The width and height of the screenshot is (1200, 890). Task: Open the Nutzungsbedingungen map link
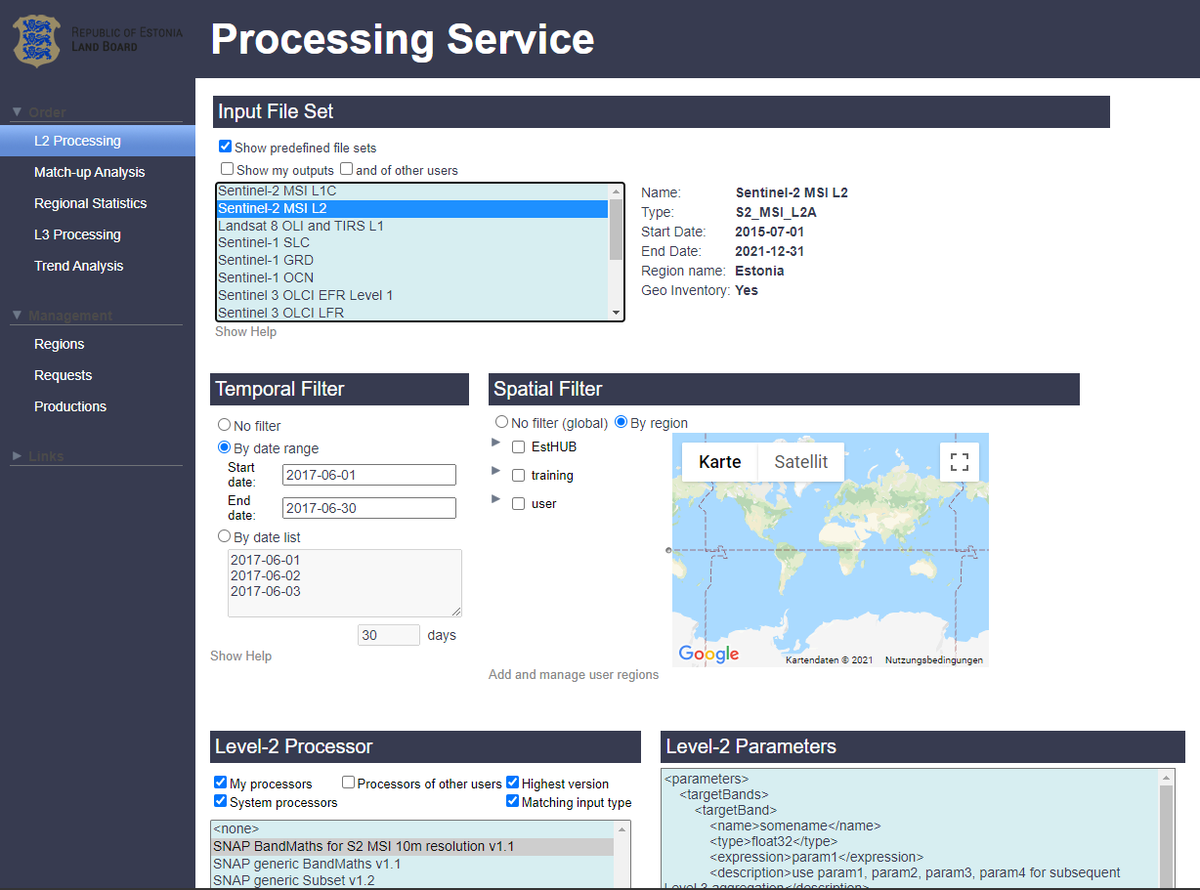tap(934, 660)
